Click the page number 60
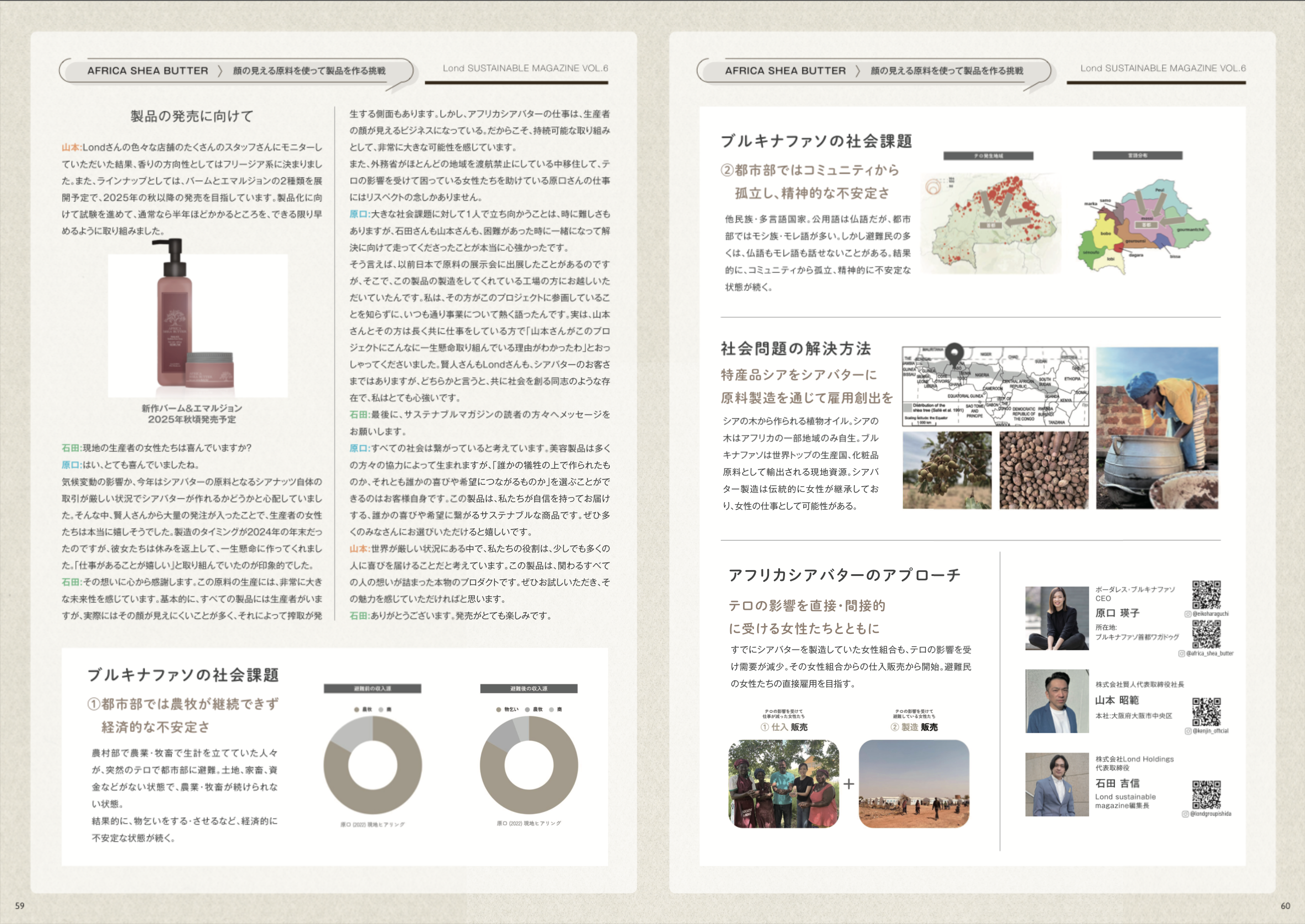 (x=1285, y=906)
